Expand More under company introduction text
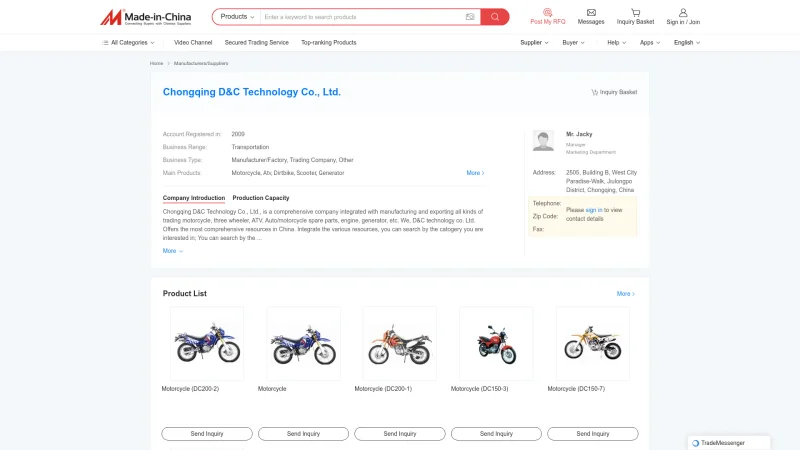800x450 pixels. (172, 251)
